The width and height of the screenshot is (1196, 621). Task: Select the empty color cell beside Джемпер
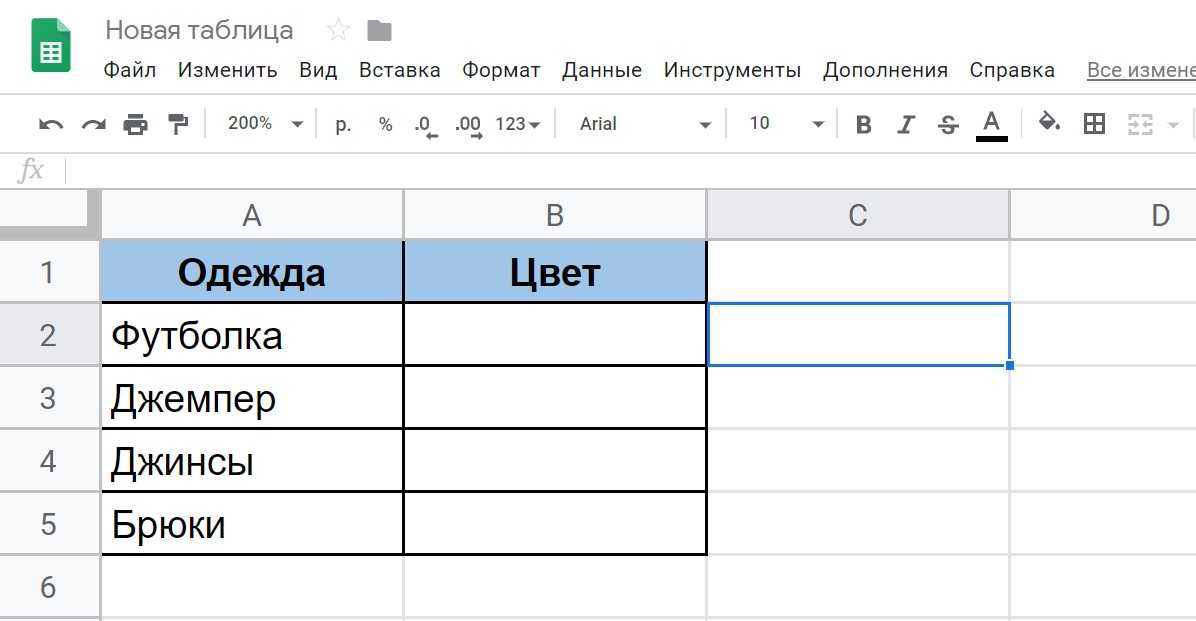coord(555,397)
